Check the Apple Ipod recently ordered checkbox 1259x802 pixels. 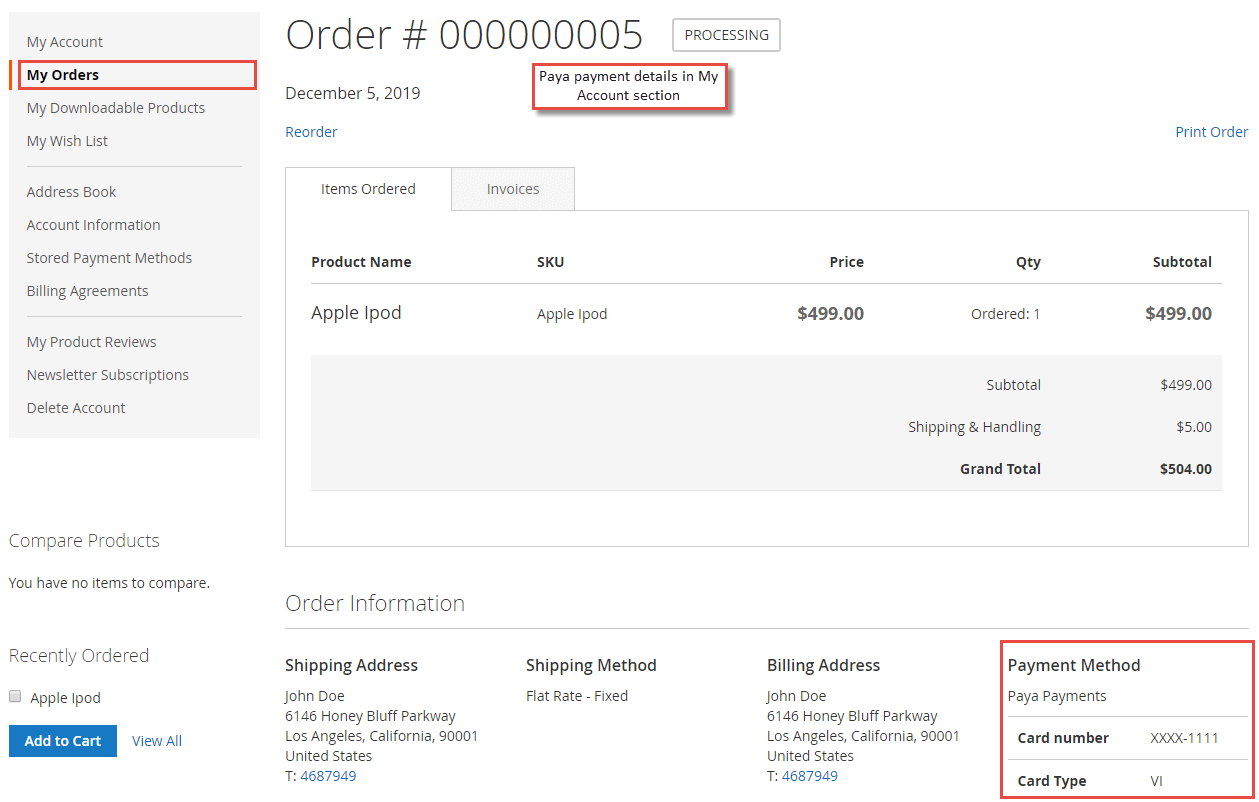click(x=15, y=697)
